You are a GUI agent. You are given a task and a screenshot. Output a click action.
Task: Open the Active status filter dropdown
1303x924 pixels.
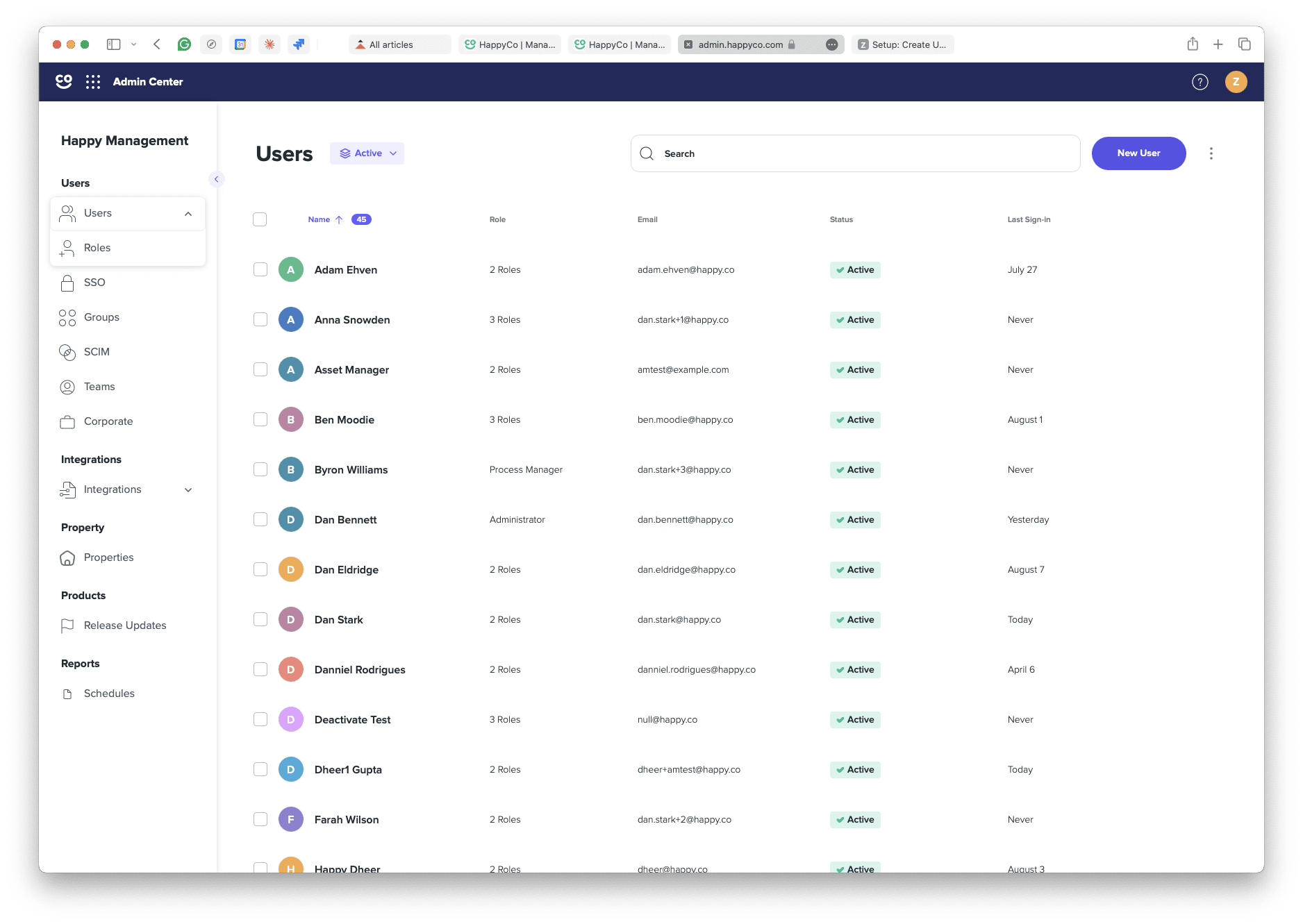[367, 153]
